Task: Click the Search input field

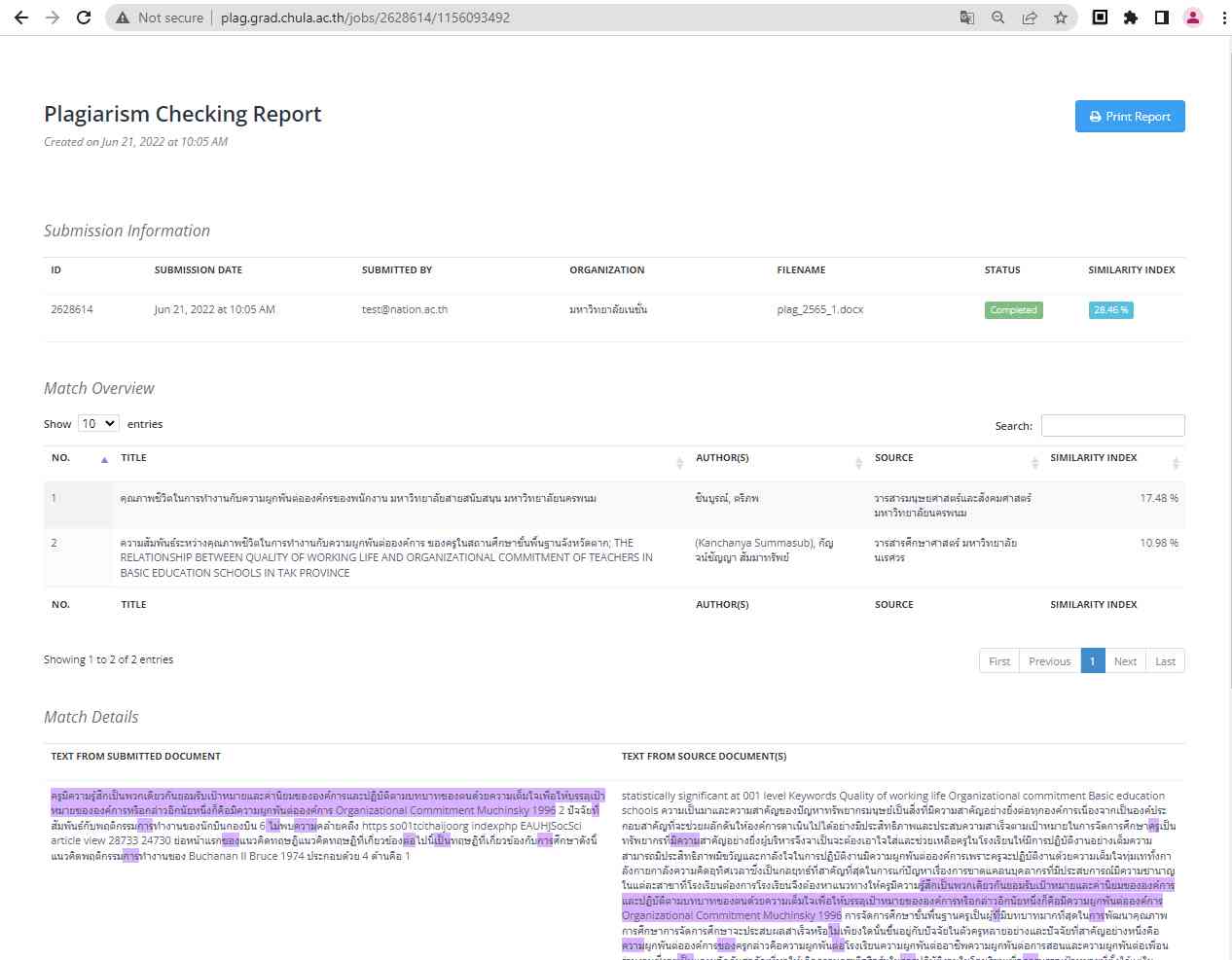Action: [1112, 426]
